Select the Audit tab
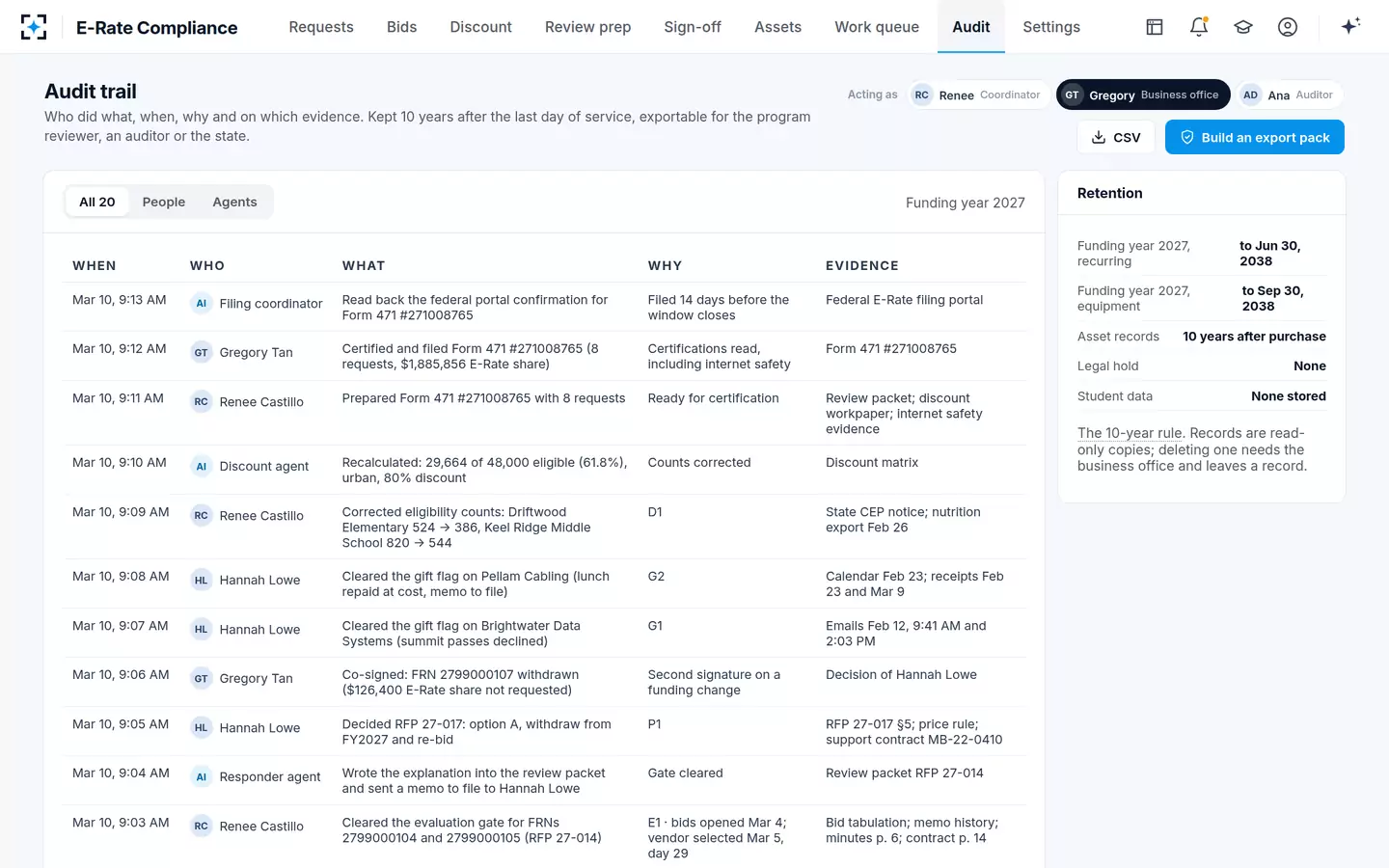 [970, 27]
